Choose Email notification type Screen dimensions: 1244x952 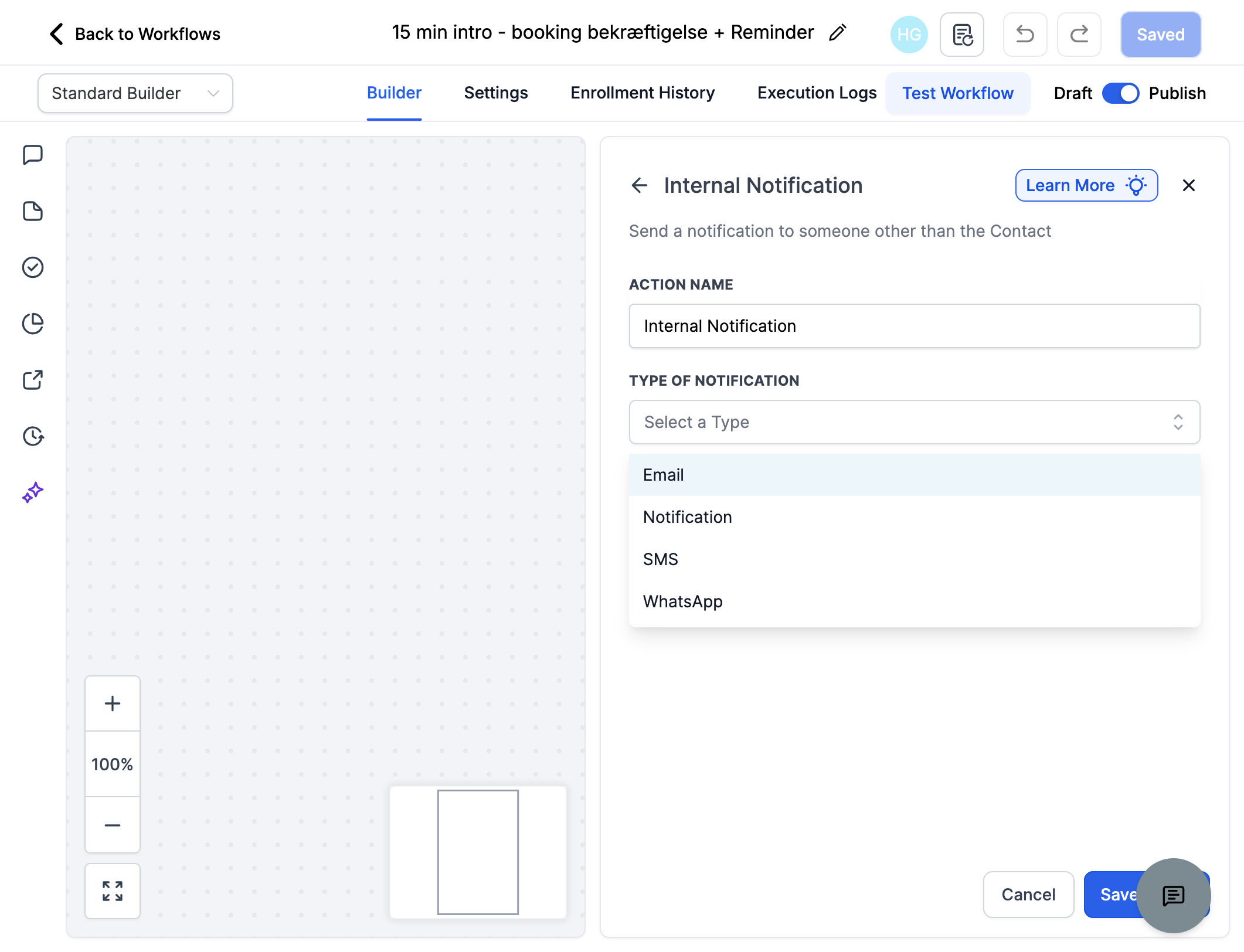(915, 475)
